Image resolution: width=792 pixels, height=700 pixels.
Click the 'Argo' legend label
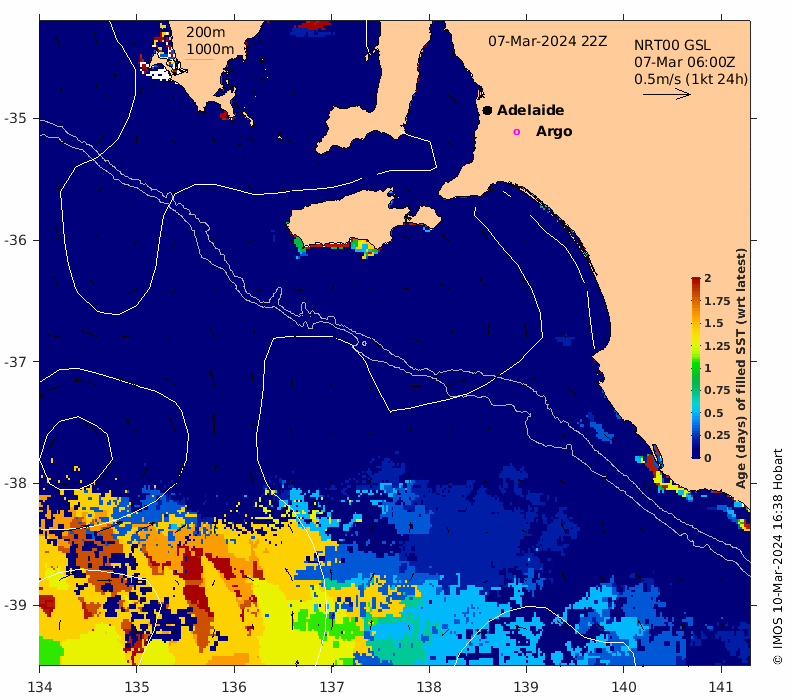tap(554, 131)
